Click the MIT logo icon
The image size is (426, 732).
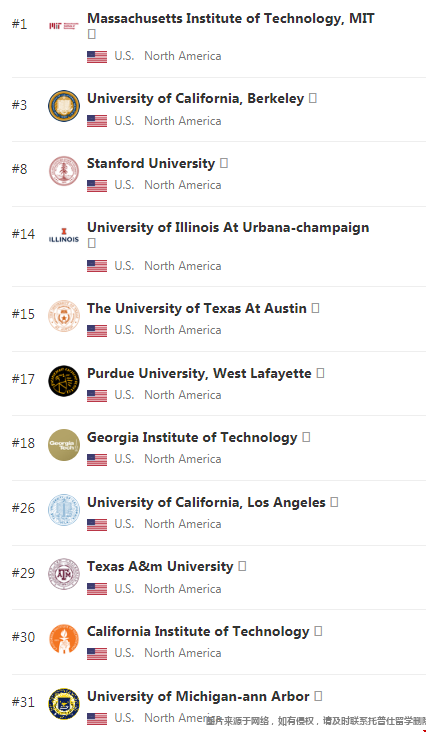(x=64, y=25)
